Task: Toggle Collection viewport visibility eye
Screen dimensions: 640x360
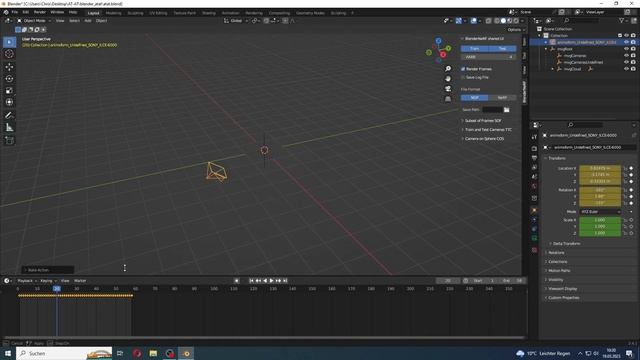Action: 626,36
